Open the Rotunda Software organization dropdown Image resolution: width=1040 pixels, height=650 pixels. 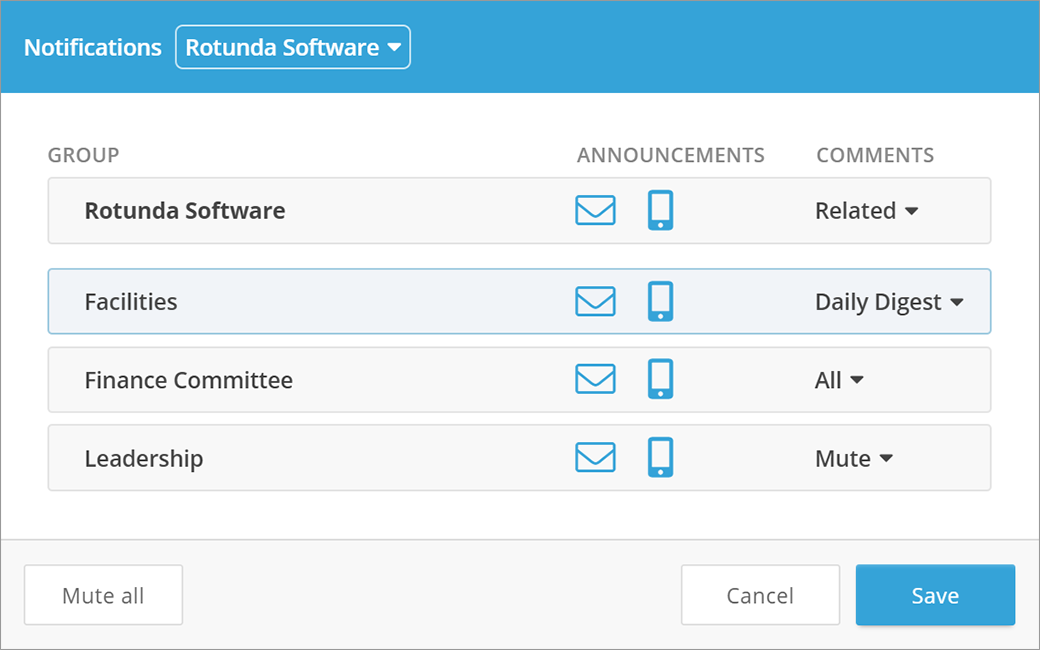pos(292,47)
